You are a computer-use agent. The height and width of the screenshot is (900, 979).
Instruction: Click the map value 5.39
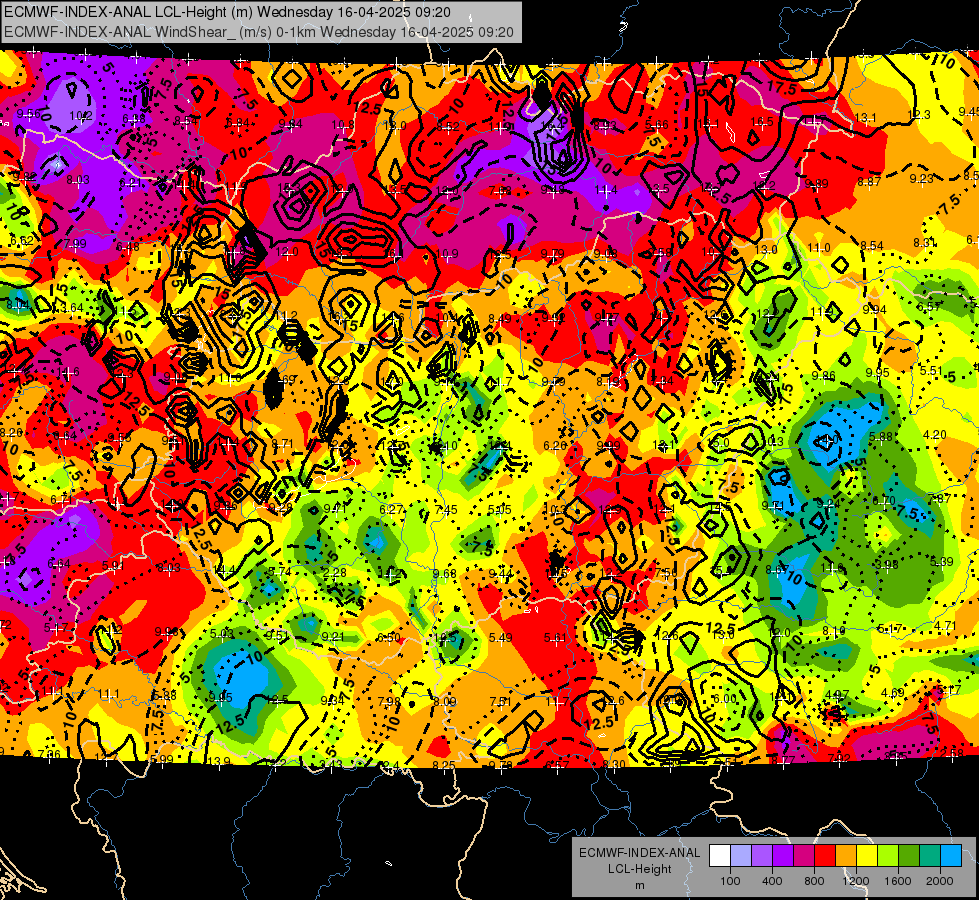coord(942,561)
